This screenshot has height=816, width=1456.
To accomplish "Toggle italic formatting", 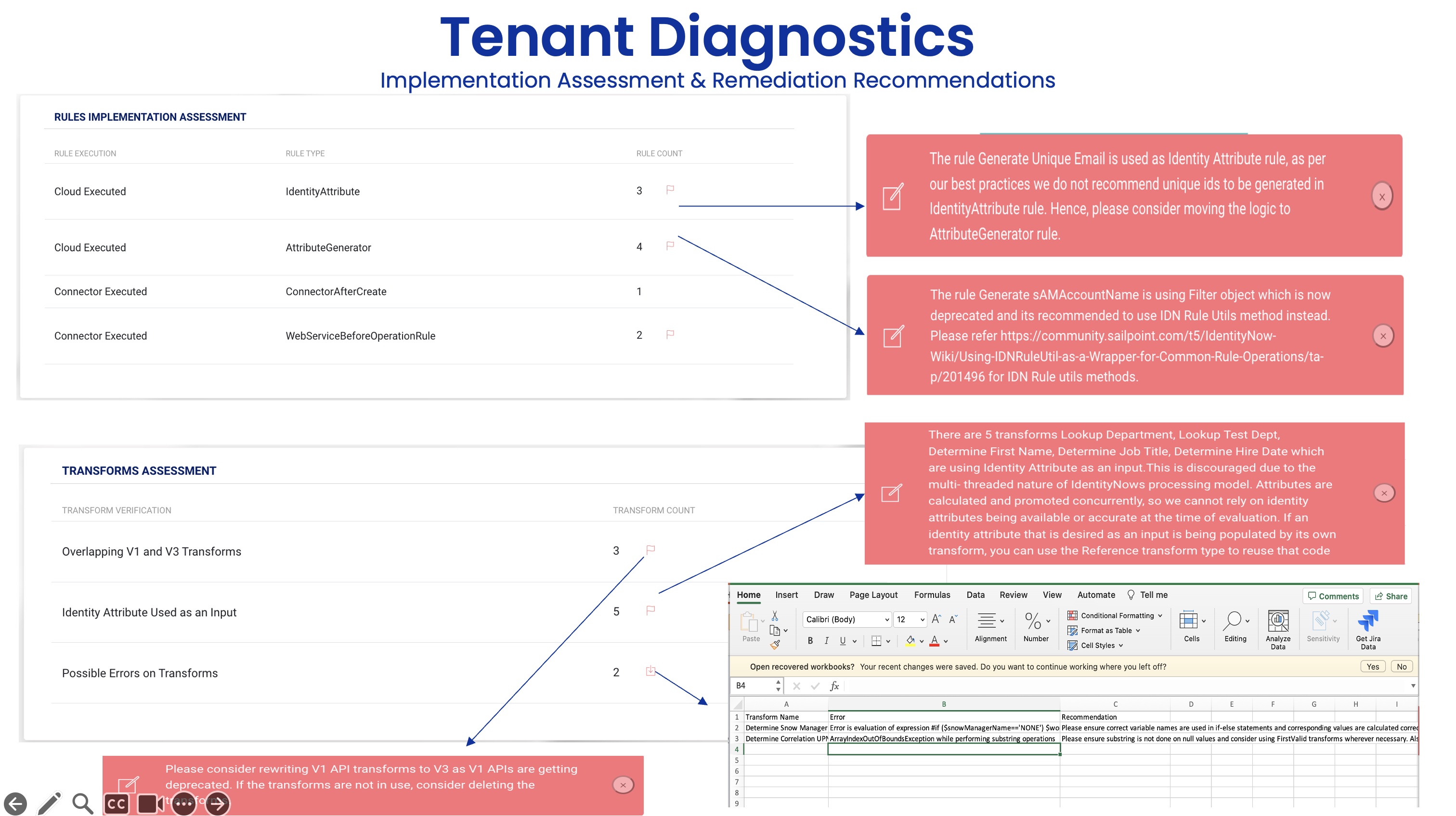I will [x=826, y=641].
